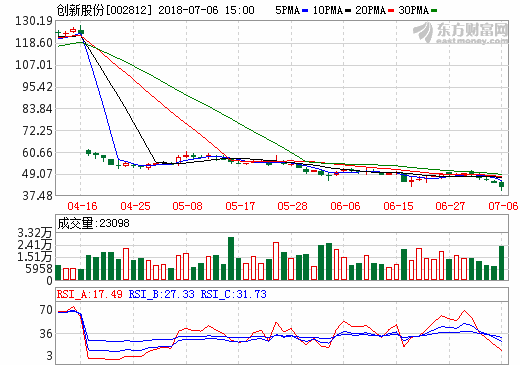Click the last green volume bar on 07-06

coord(501,263)
